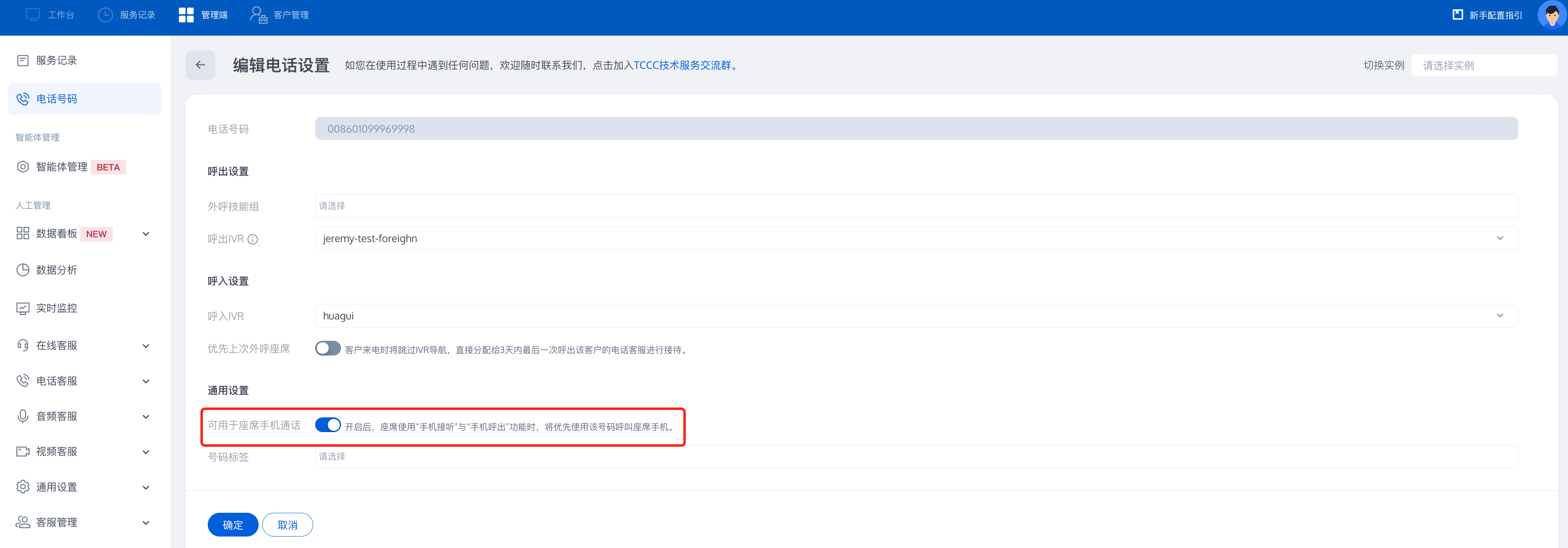Click the 通用设置 section heading in form
The height and width of the screenshot is (548, 1568).
[228, 390]
